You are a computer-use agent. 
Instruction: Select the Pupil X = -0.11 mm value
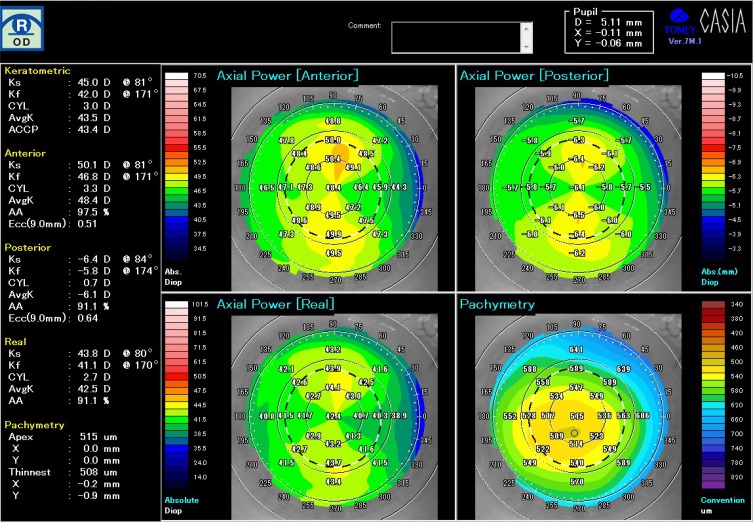608,33
